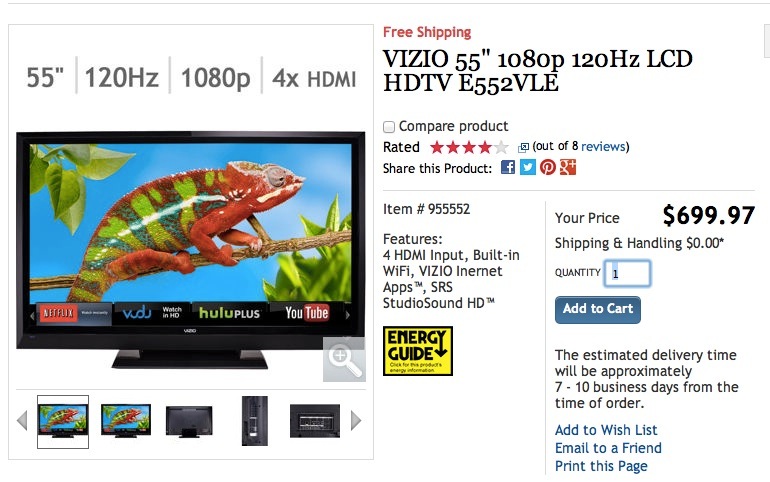This screenshot has height=482, width=770.
Task: Select the second front view thumbnail
Action: [126, 421]
